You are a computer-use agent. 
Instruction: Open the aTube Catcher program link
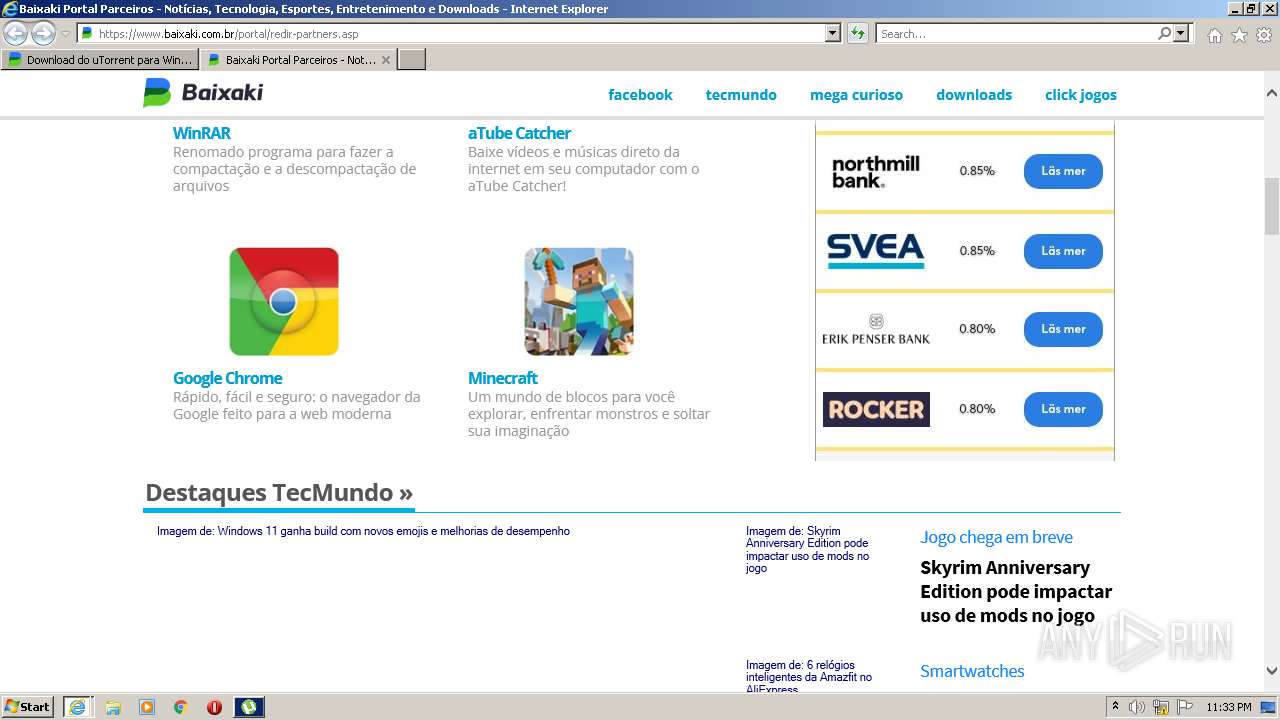tap(519, 133)
